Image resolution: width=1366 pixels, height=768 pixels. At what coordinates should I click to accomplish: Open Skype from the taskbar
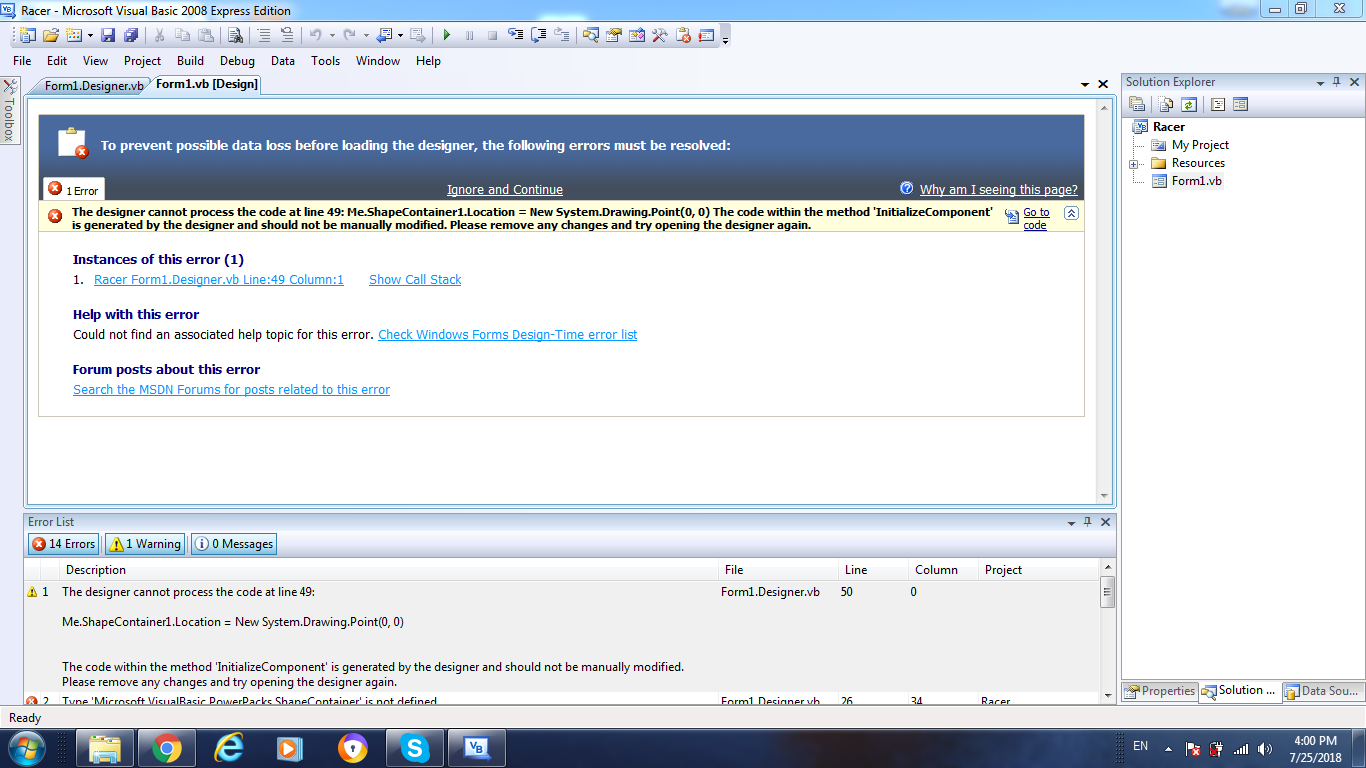click(415, 748)
